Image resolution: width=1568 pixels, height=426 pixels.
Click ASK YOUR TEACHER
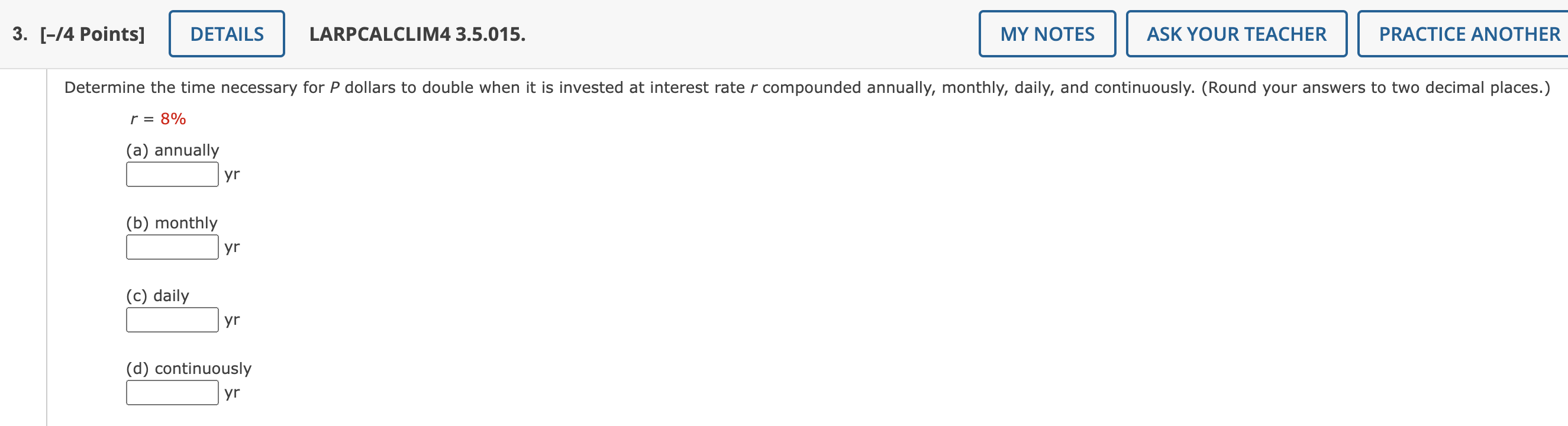pos(1235,34)
